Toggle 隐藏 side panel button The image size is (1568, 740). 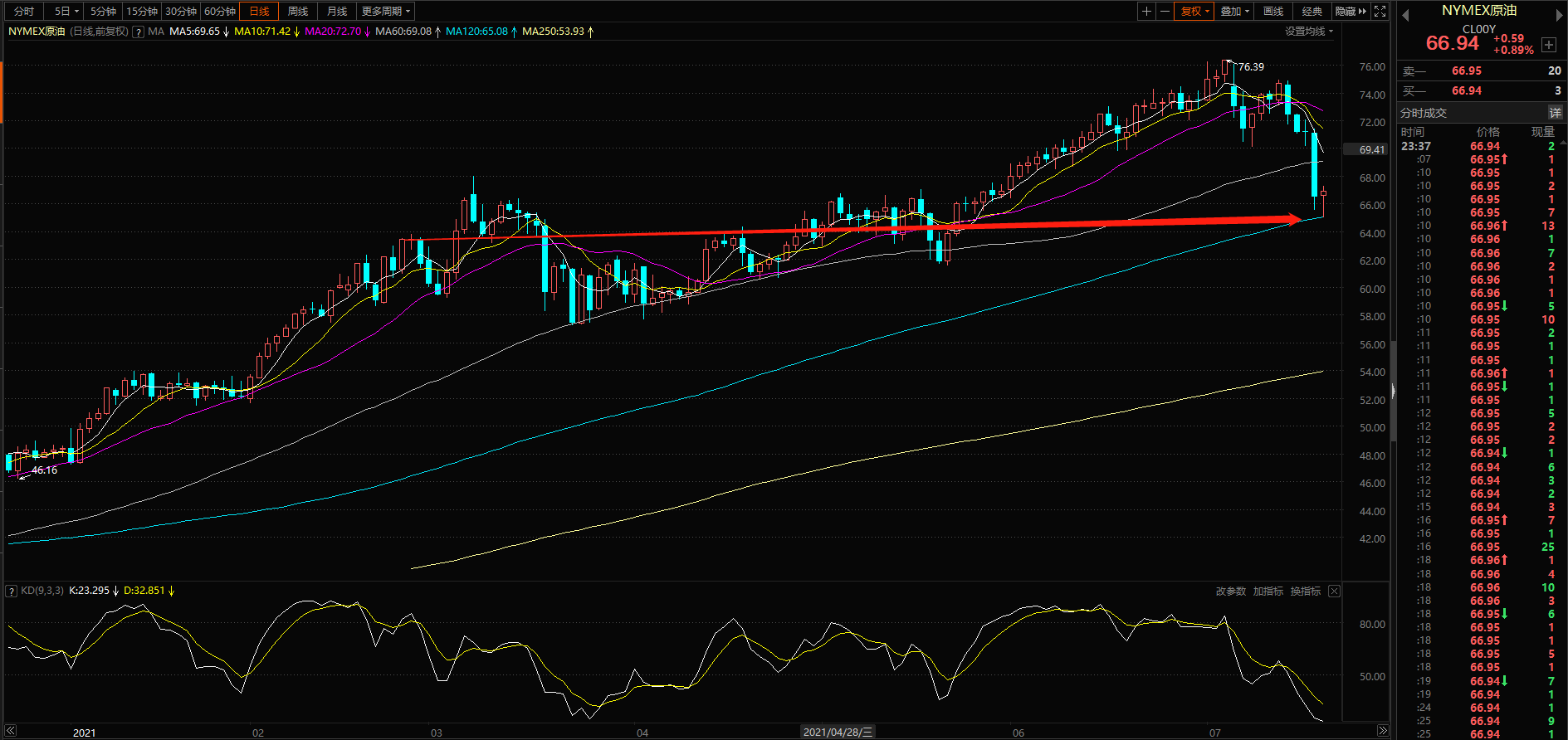pos(1351,11)
